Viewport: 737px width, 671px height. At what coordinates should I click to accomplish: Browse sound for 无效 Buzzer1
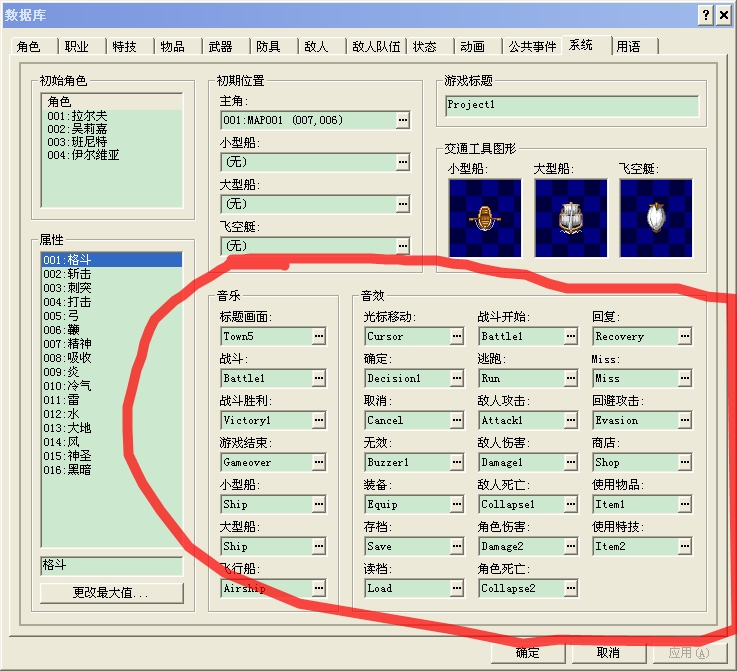(x=456, y=462)
